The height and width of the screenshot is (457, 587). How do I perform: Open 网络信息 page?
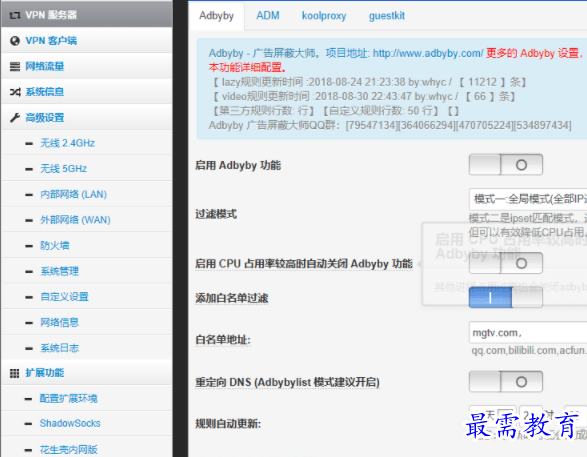coord(60,322)
